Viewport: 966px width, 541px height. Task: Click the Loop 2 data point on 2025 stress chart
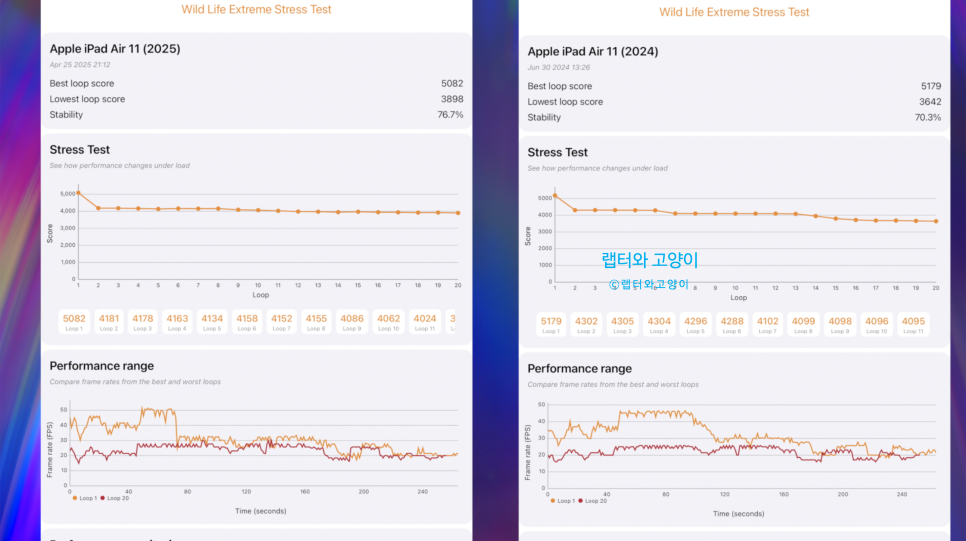click(x=98, y=208)
